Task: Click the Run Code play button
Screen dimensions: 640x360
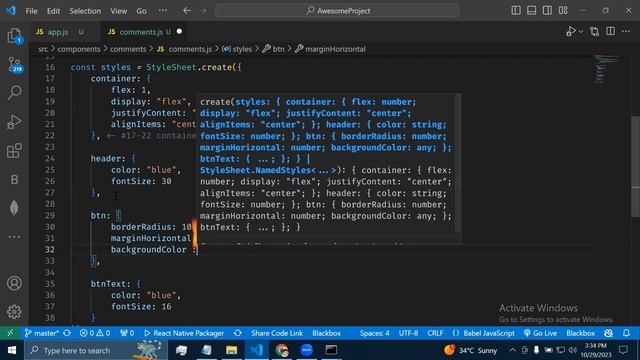Action: (571, 31)
